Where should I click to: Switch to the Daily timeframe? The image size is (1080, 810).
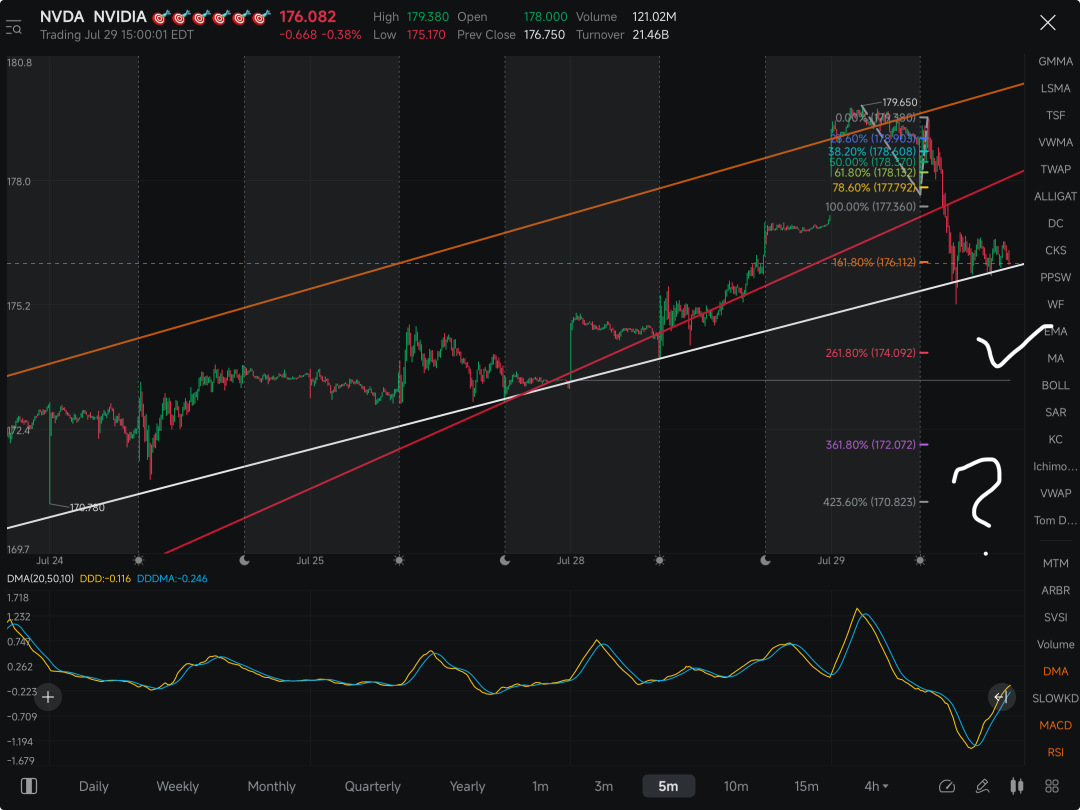coord(94,786)
